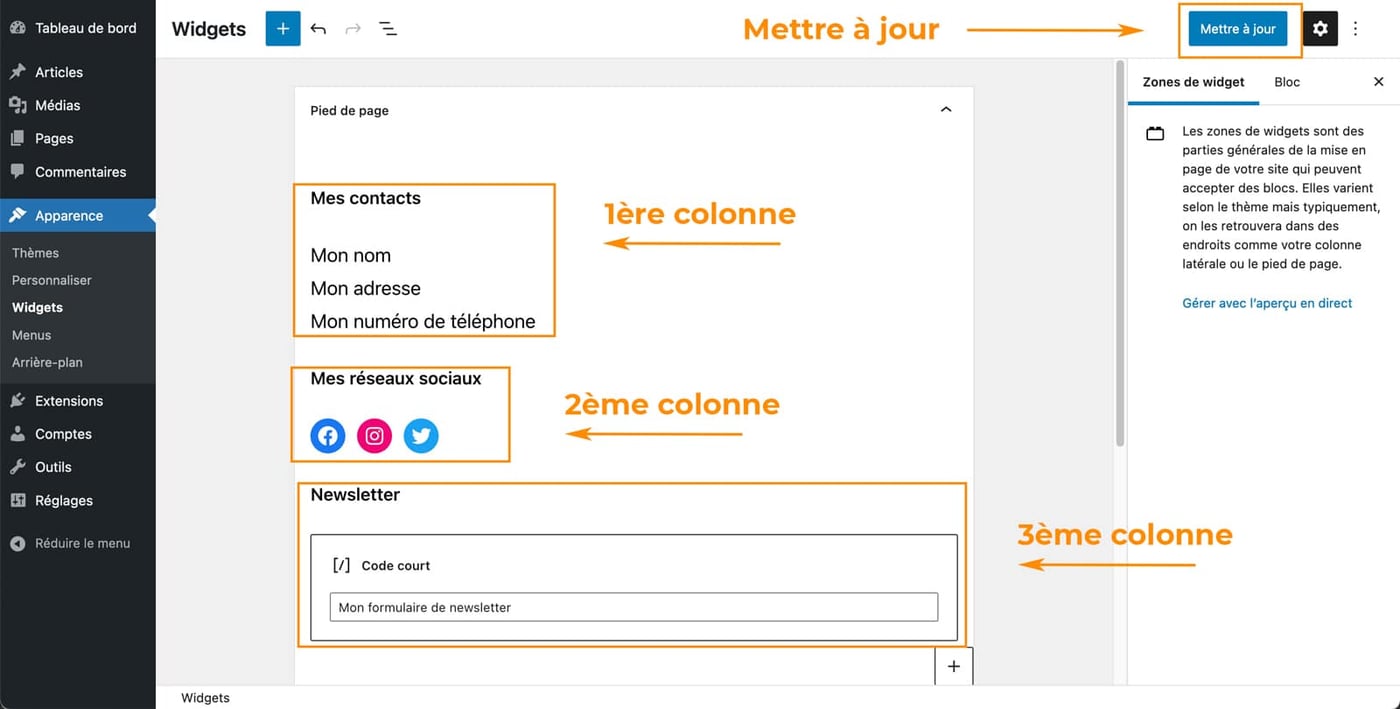The image size is (1400, 709).
Task: Toggle "Réduire le menu" to collapse the sidebar
Action: 70,543
